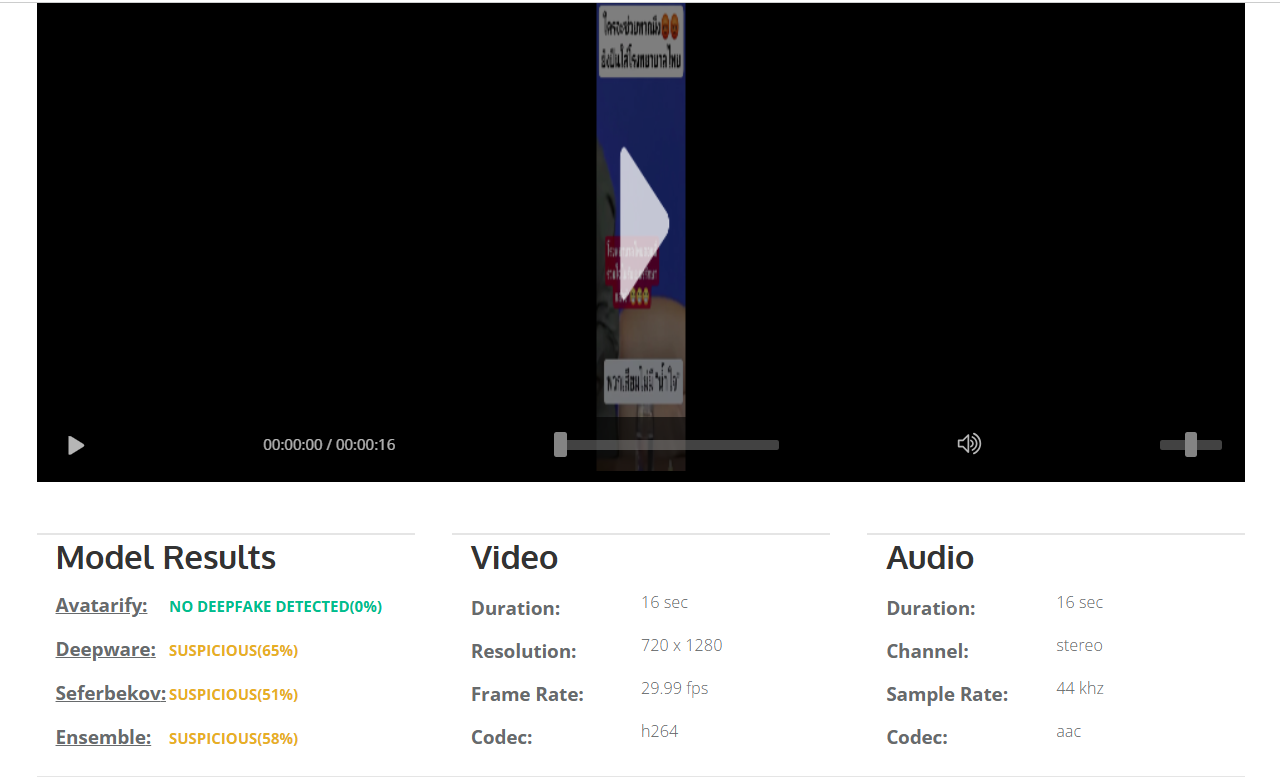Open the Deepware model link
Viewport: 1280px width, 777px height.
[x=106, y=649]
